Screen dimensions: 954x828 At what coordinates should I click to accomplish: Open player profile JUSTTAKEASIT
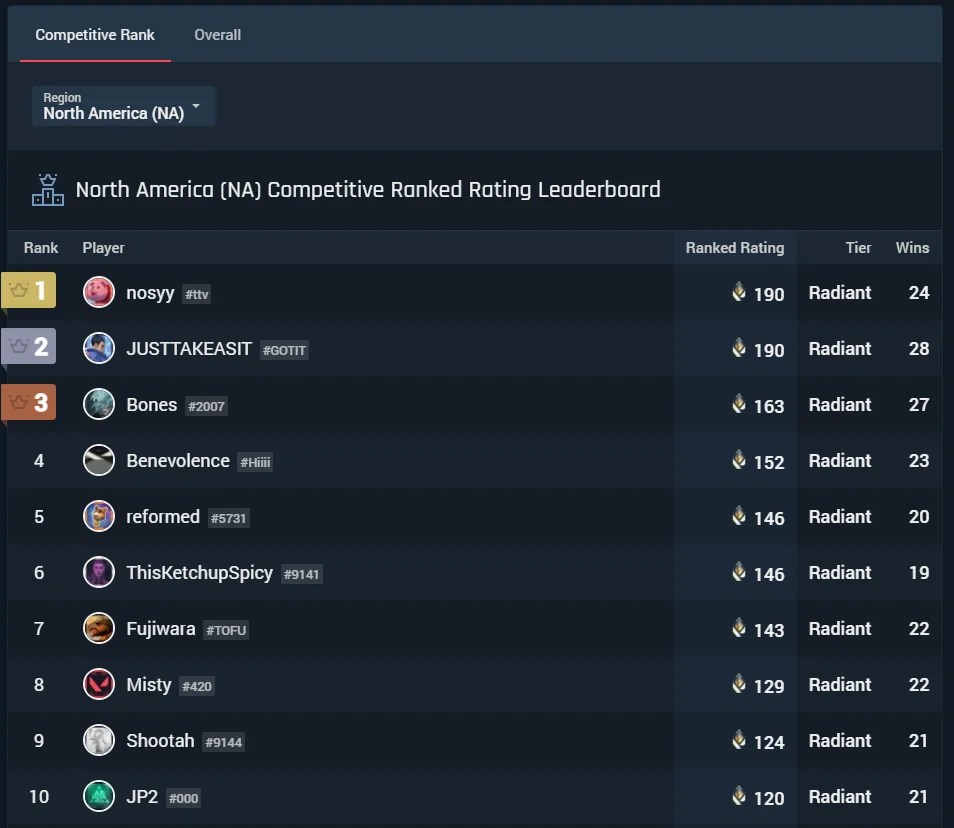point(189,349)
